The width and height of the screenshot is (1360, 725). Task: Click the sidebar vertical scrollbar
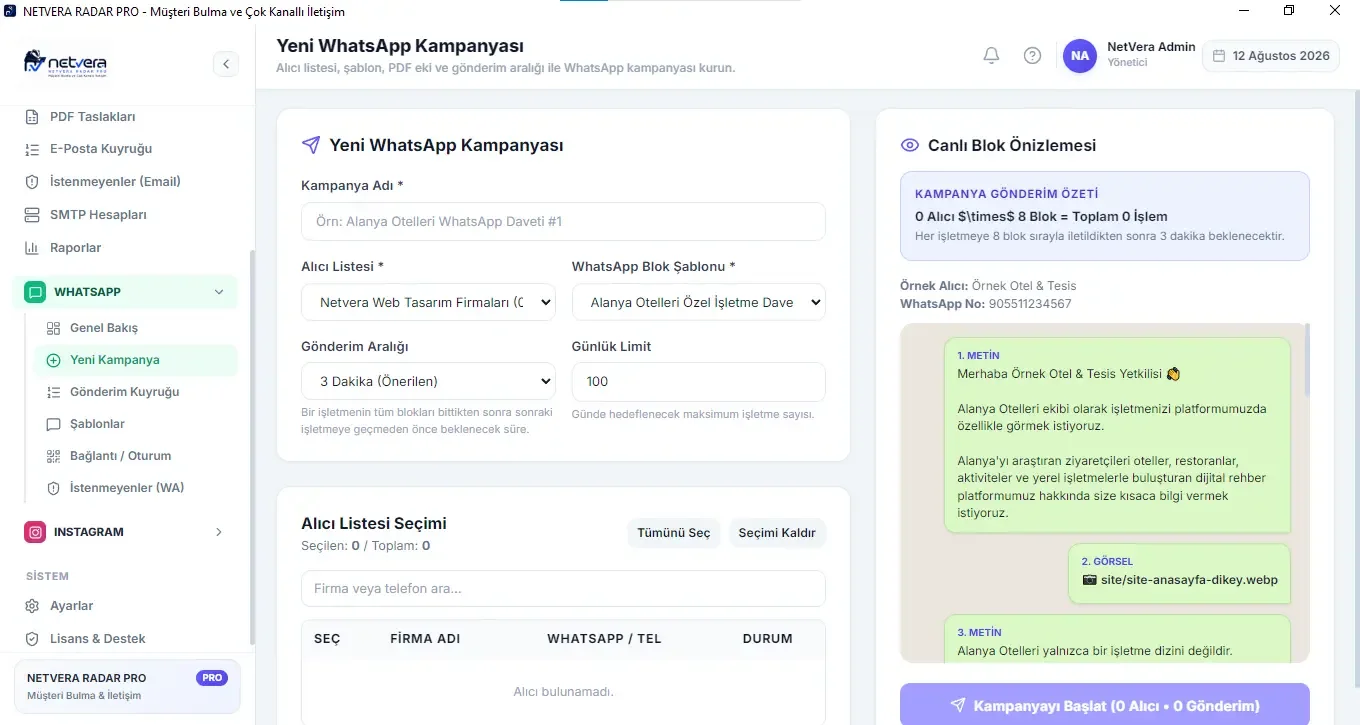[252, 445]
